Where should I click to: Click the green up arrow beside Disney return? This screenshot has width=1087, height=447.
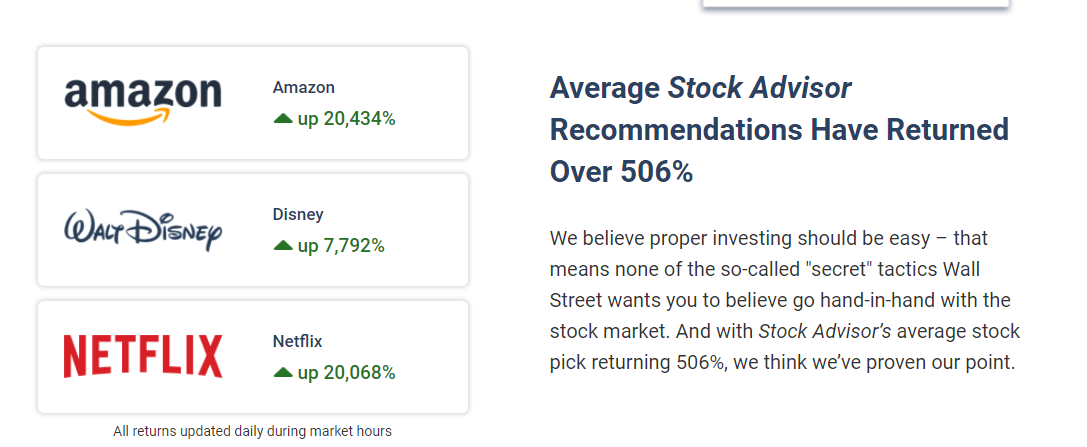[x=283, y=245]
